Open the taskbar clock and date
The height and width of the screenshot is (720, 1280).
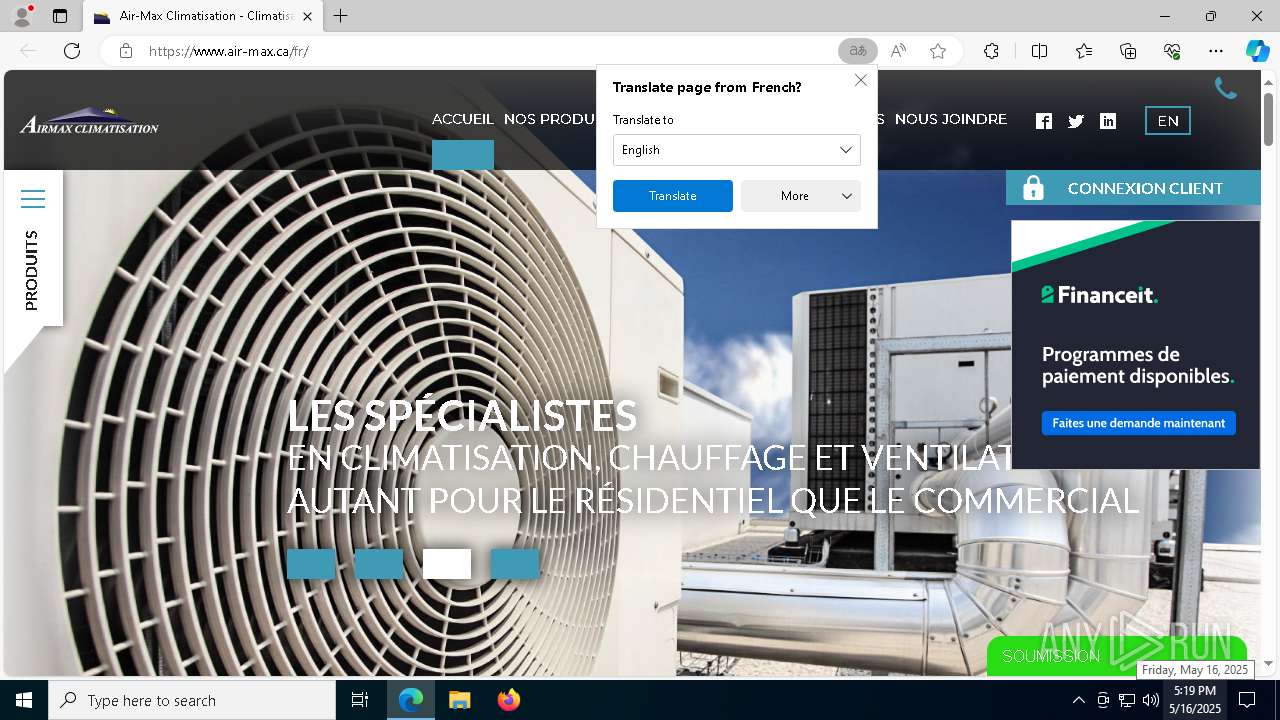pyautogui.click(x=1196, y=700)
